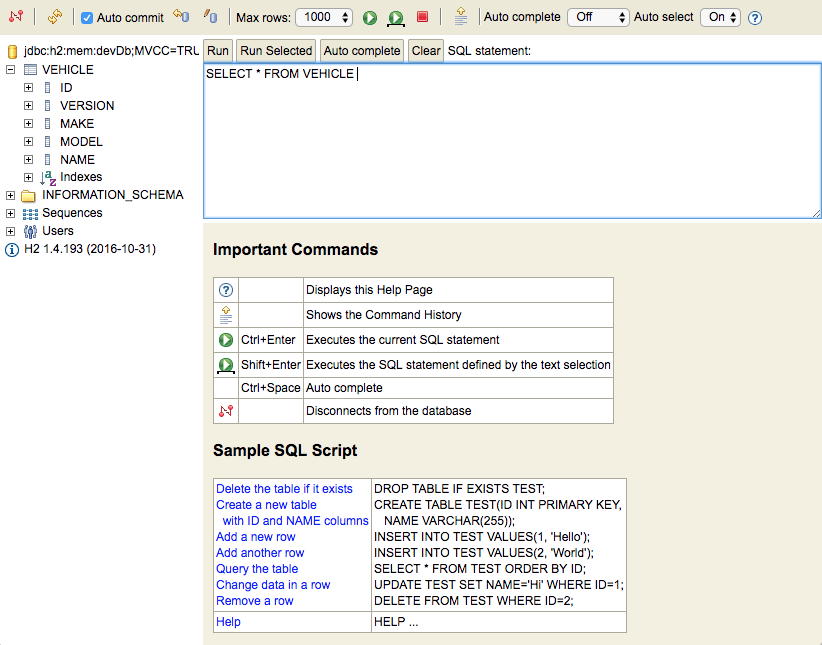This screenshot has width=822, height=645.
Task: Select the Users label
Action: tap(58, 231)
